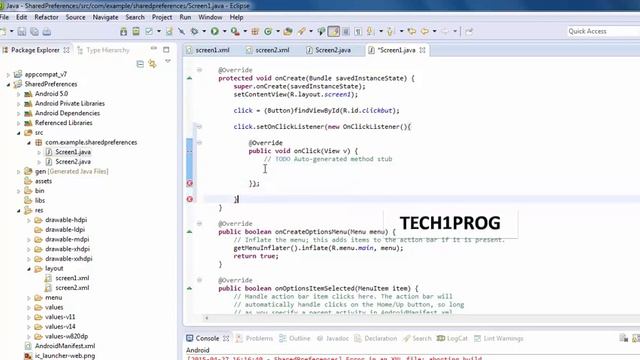This screenshot has height=360, width=640.
Task: Open the Run button dropdown arrow
Action: pos(224,31)
